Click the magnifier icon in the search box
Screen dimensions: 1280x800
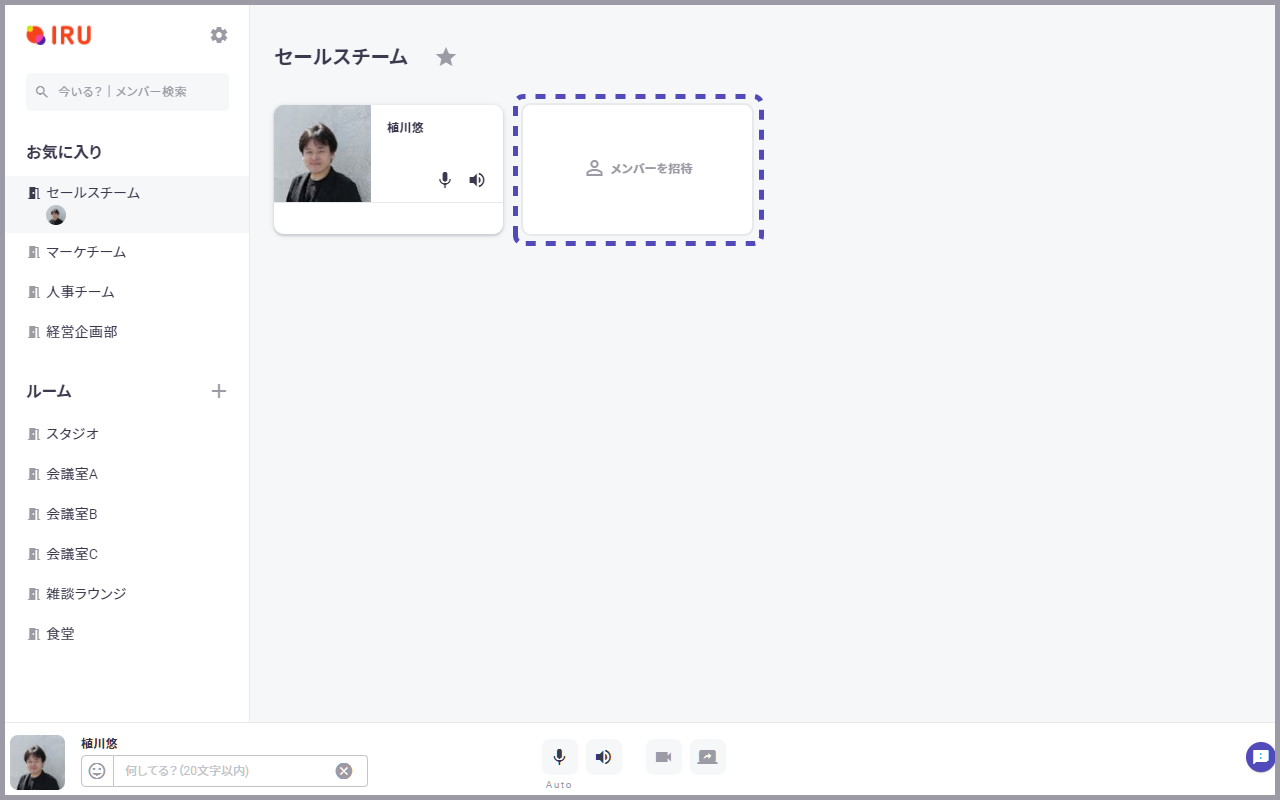42,91
